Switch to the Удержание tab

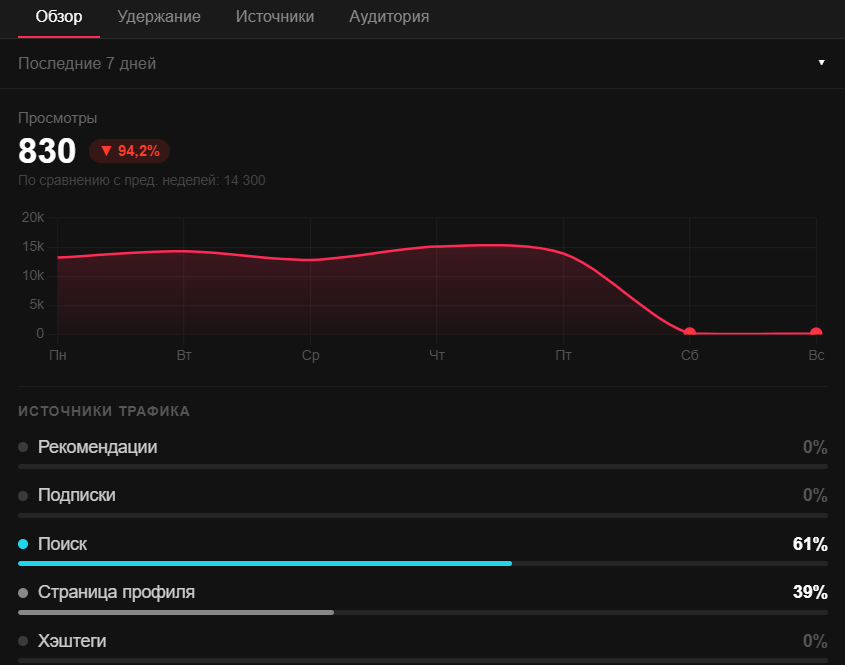pyautogui.click(x=159, y=17)
